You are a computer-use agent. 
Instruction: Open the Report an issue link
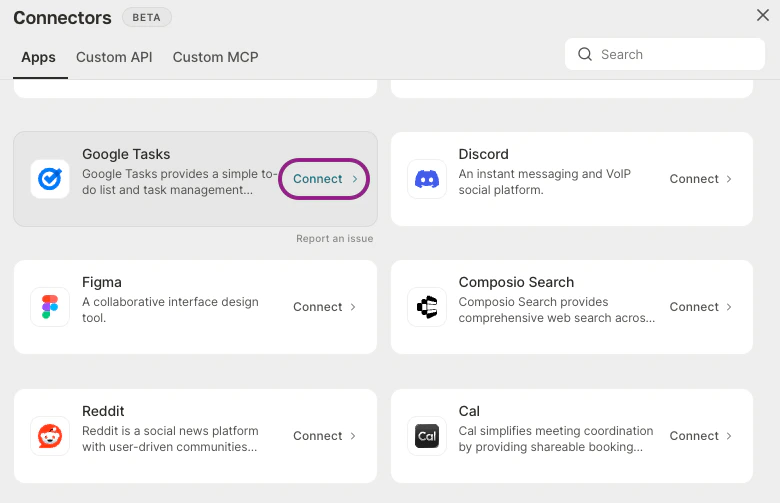[x=334, y=239]
